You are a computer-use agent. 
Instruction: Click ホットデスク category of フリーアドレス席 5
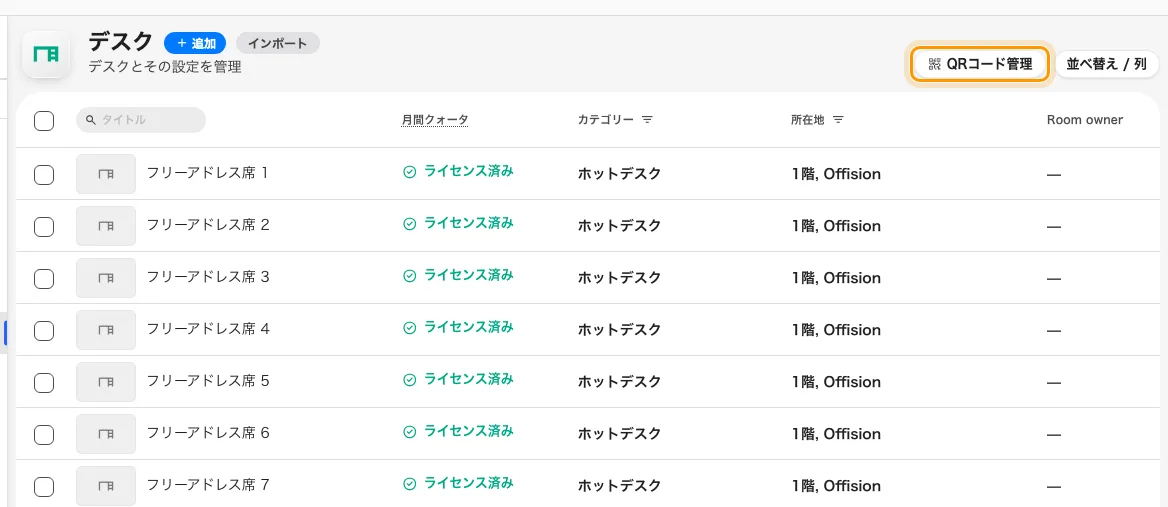[x=620, y=382]
